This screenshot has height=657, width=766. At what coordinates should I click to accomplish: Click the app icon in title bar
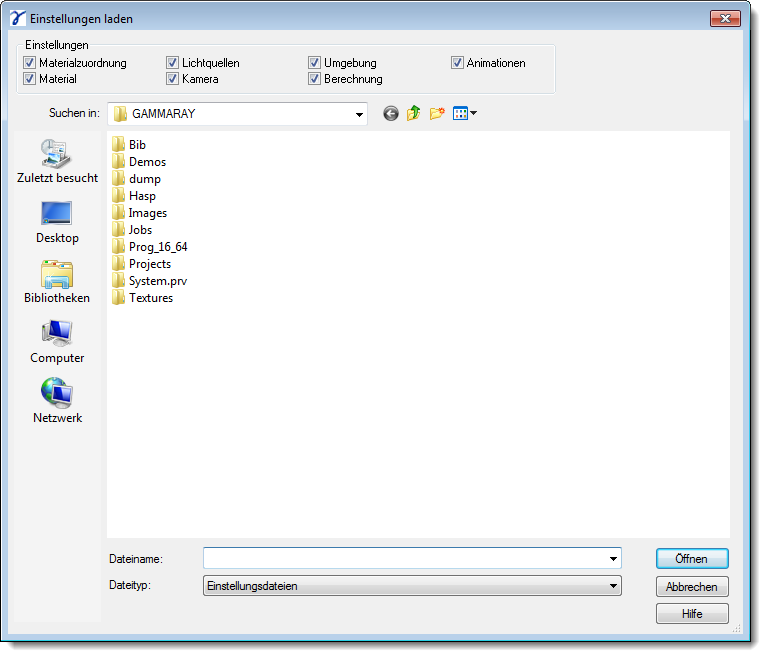[x=18, y=18]
